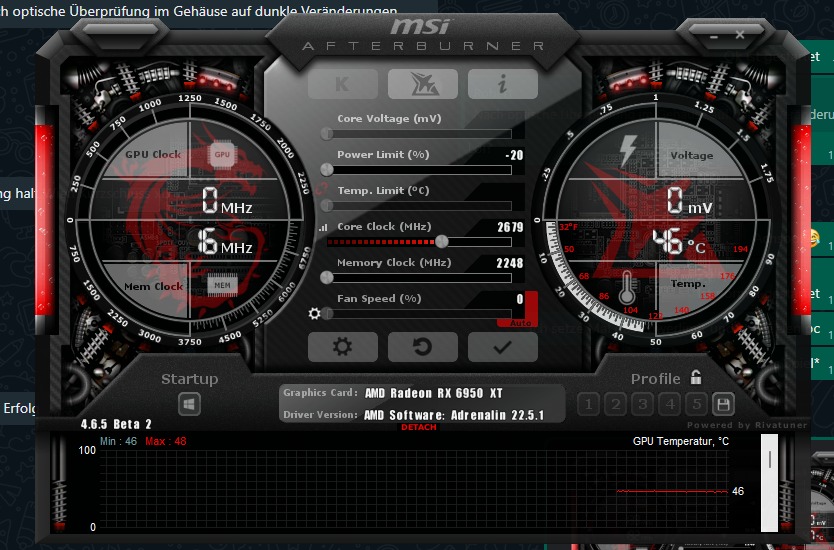Click the Power Limit value -20
The height and width of the screenshot is (550, 834).
pos(514,155)
